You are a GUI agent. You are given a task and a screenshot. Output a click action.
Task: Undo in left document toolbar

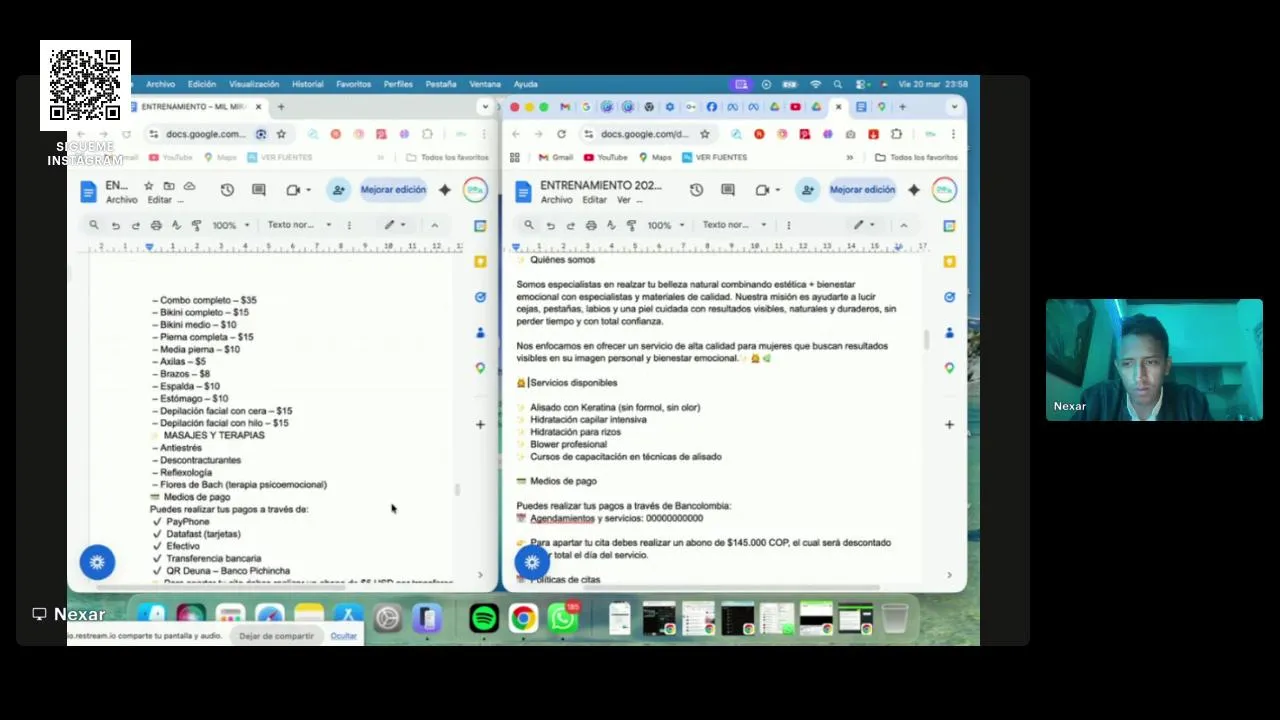pyautogui.click(x=116, y=225)
